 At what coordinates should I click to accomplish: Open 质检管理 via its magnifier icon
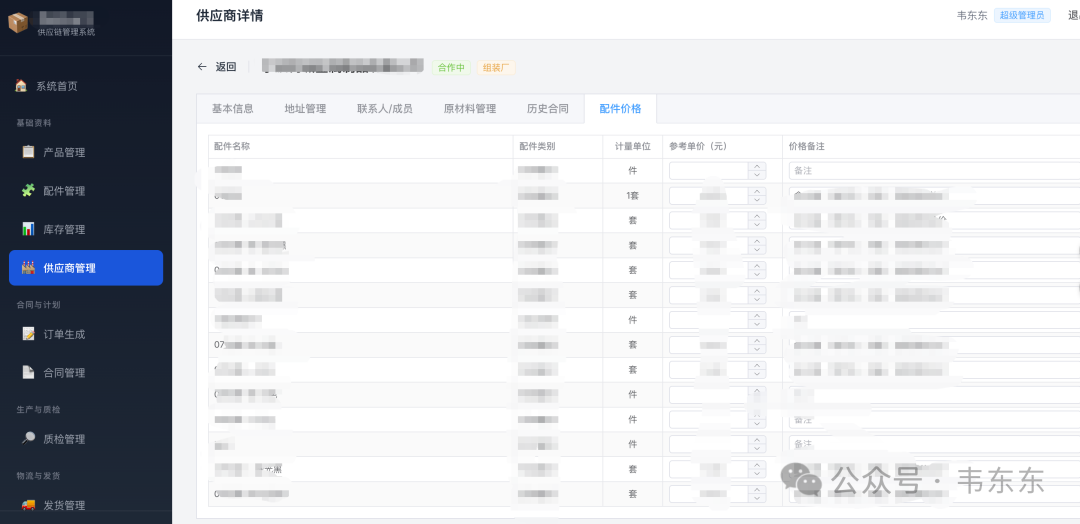[28, 438]
